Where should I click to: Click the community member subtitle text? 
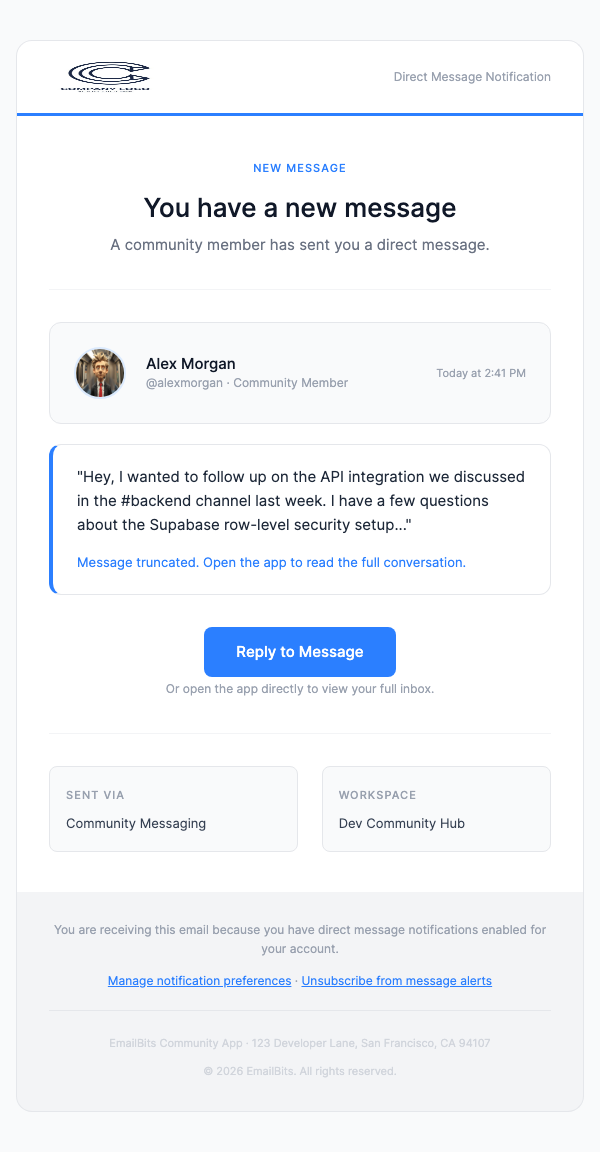point(300,245)
